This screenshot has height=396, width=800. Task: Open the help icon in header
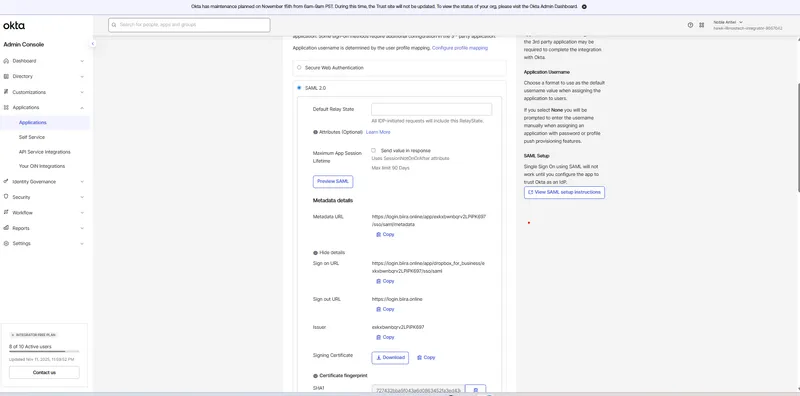(x=690, y=25)
